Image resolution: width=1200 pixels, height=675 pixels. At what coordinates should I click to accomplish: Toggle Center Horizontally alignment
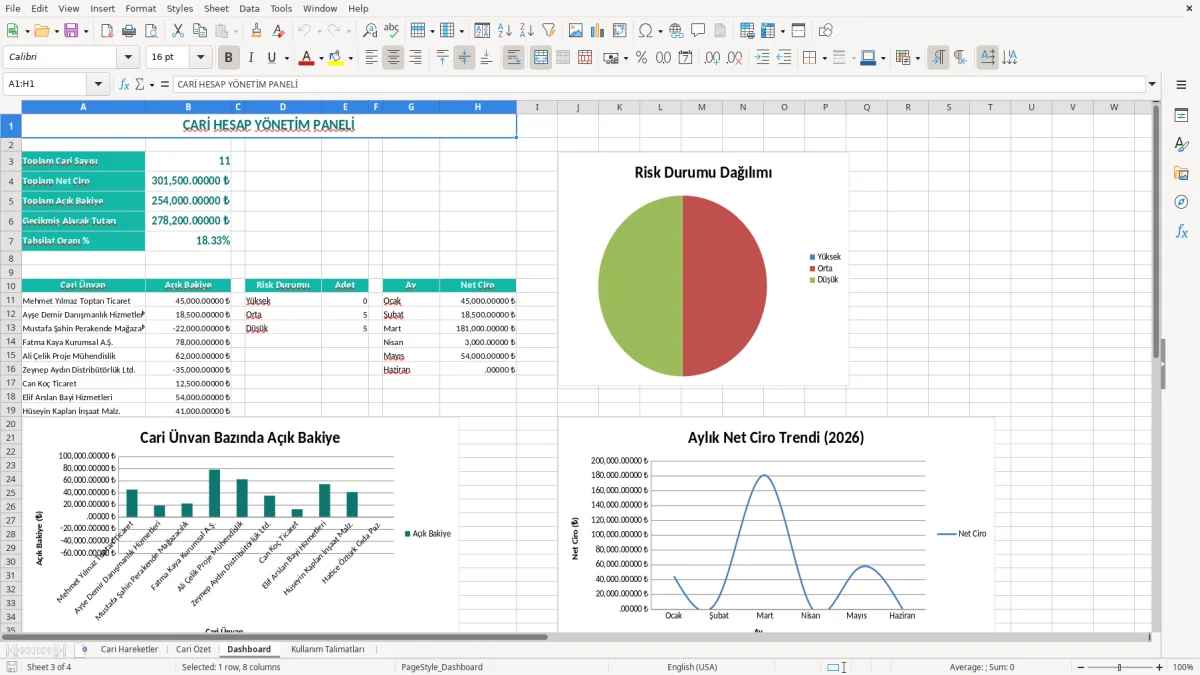[393, 58]
